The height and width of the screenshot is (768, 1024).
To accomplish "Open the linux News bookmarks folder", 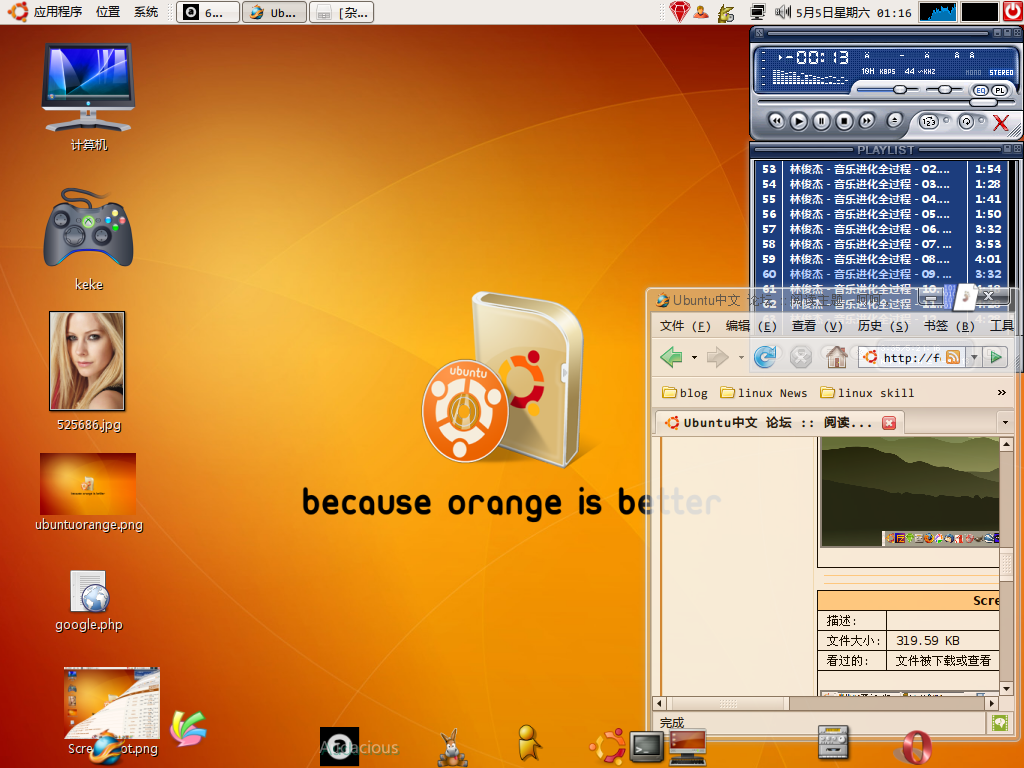I will tap(763, 392).
